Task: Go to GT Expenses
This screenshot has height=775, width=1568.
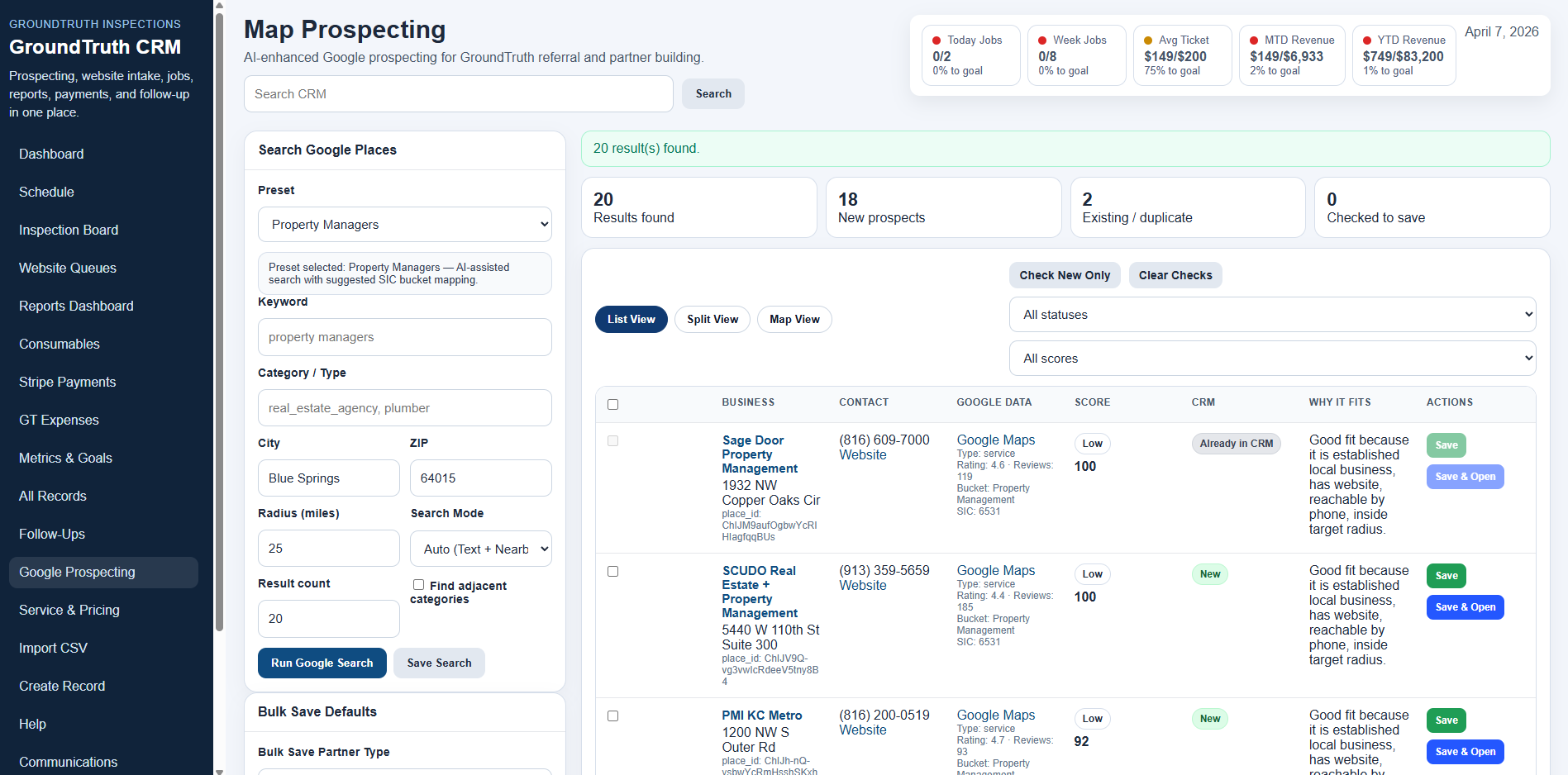Action: click(103, 421)
